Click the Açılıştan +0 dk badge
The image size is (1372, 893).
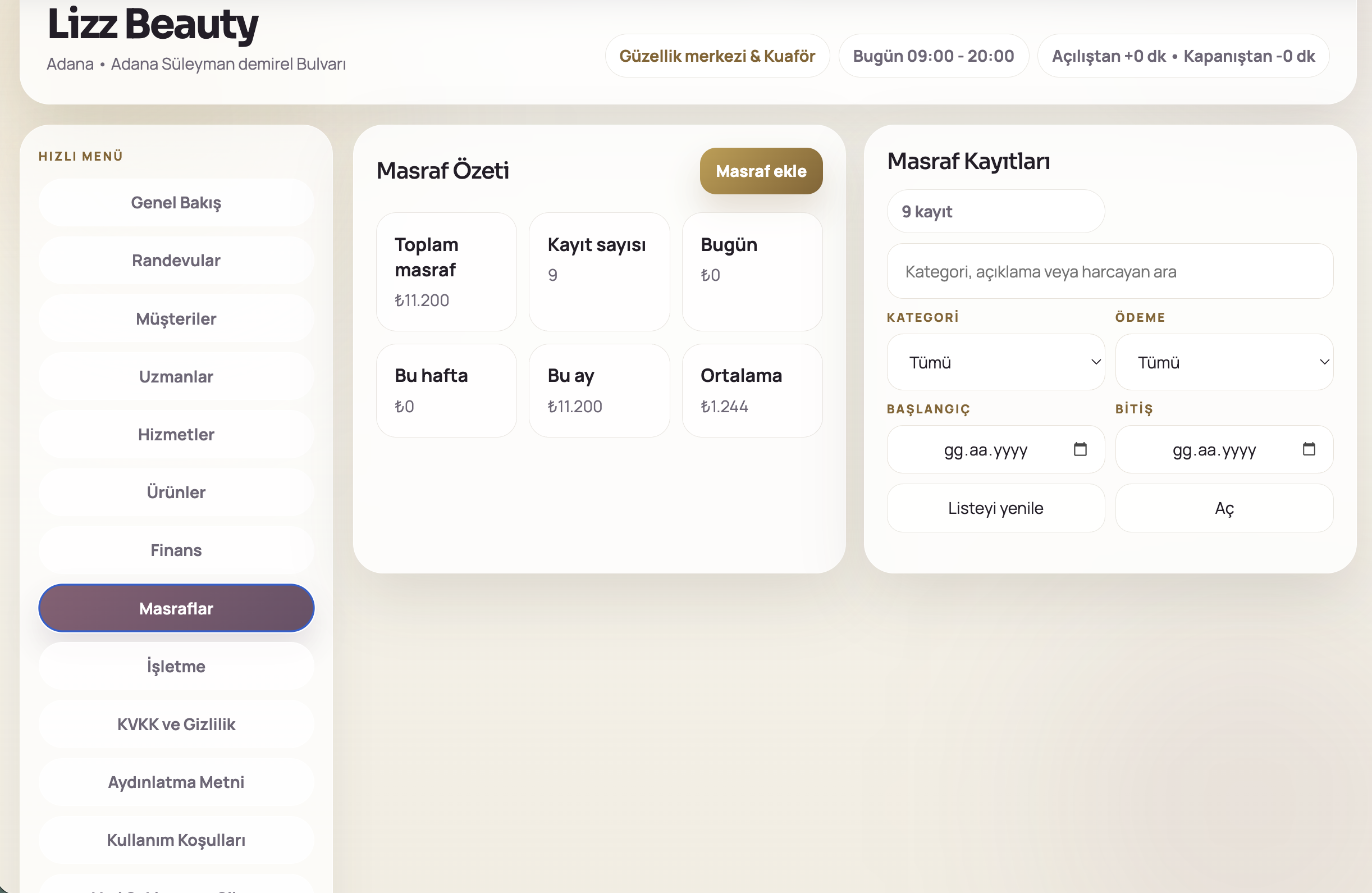click(1183, 56)
